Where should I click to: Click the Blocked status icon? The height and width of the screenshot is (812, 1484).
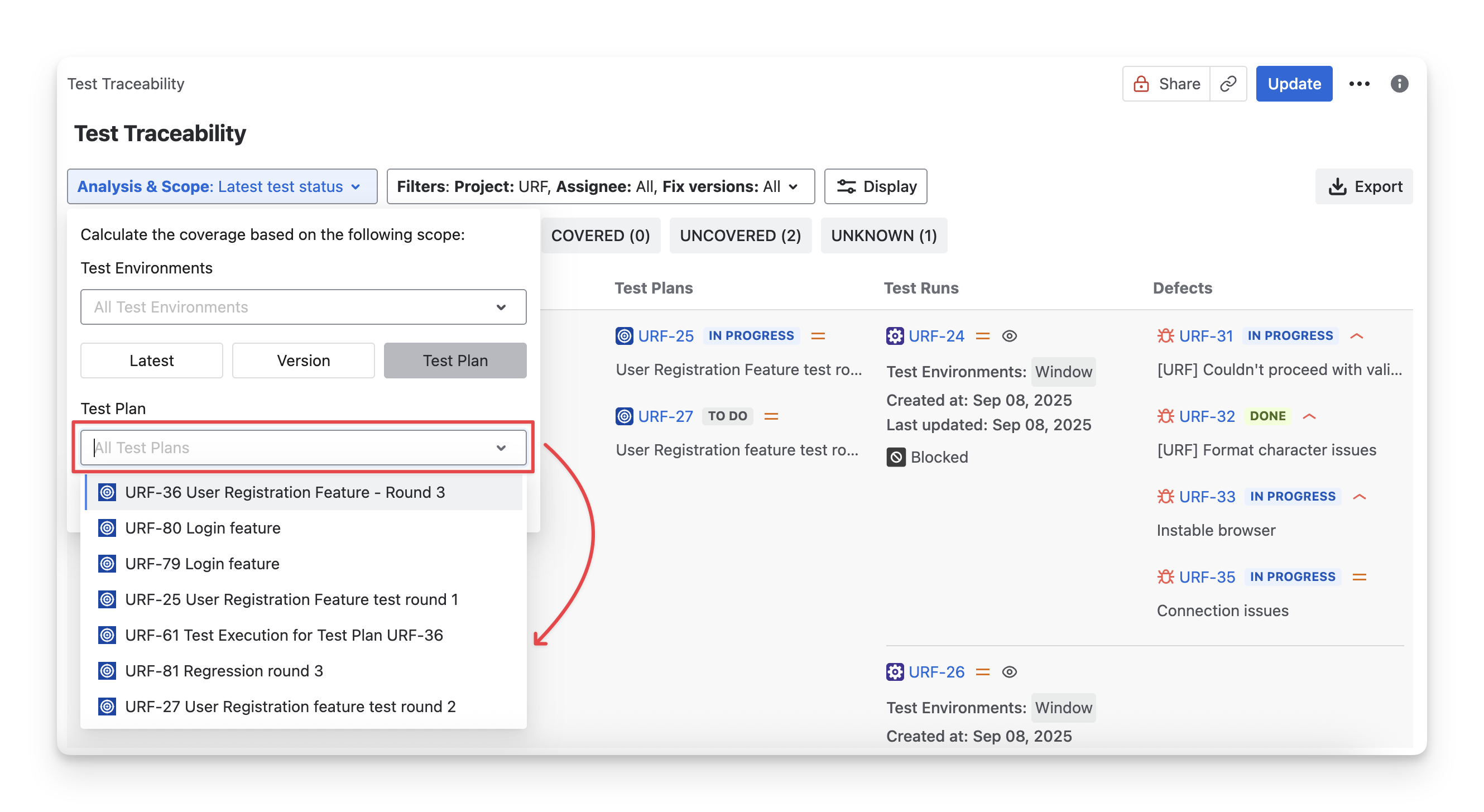(896, 457)
